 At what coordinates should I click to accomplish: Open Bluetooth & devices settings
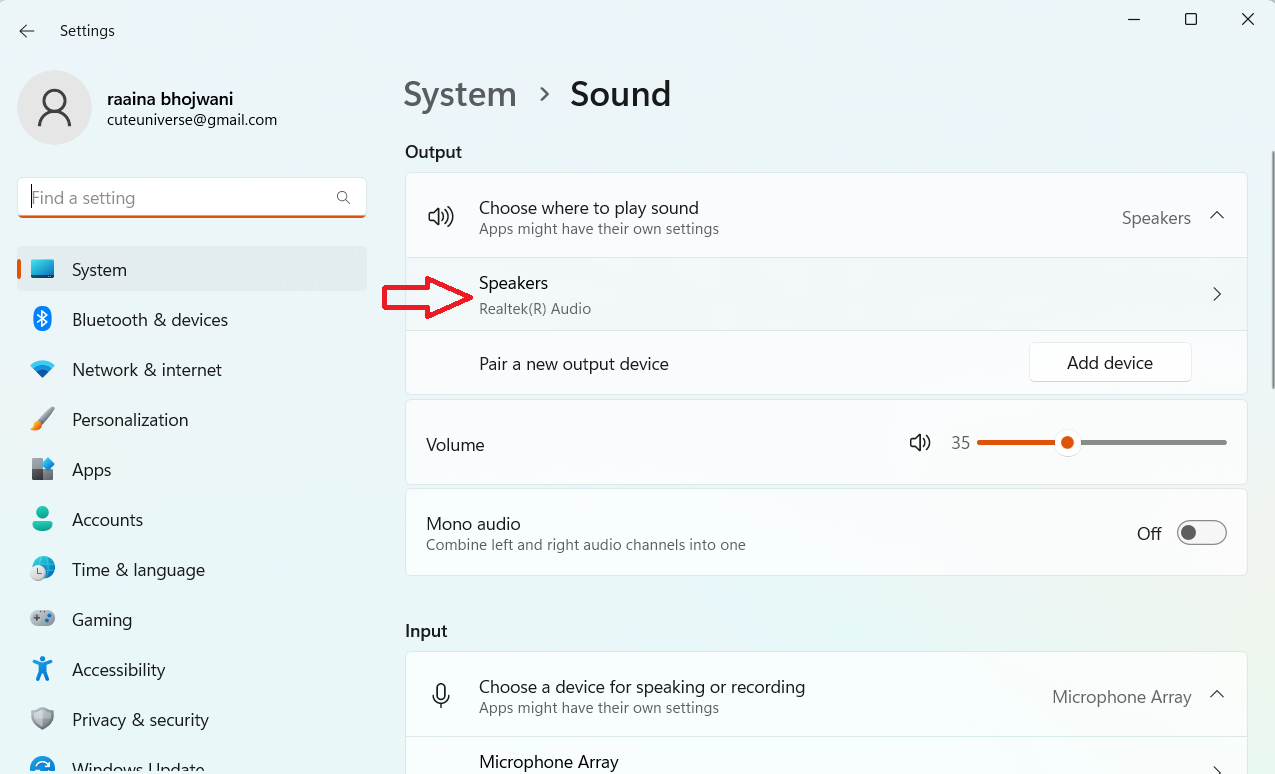[150, 320]
